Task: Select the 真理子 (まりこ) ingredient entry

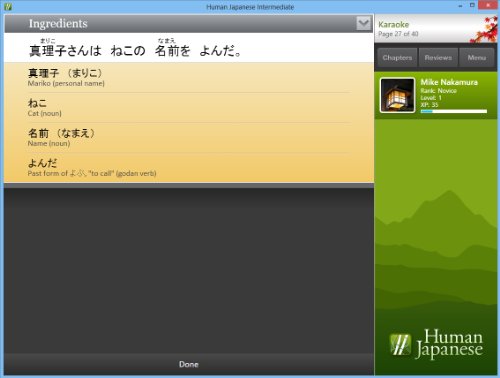Action: point(189,78)
